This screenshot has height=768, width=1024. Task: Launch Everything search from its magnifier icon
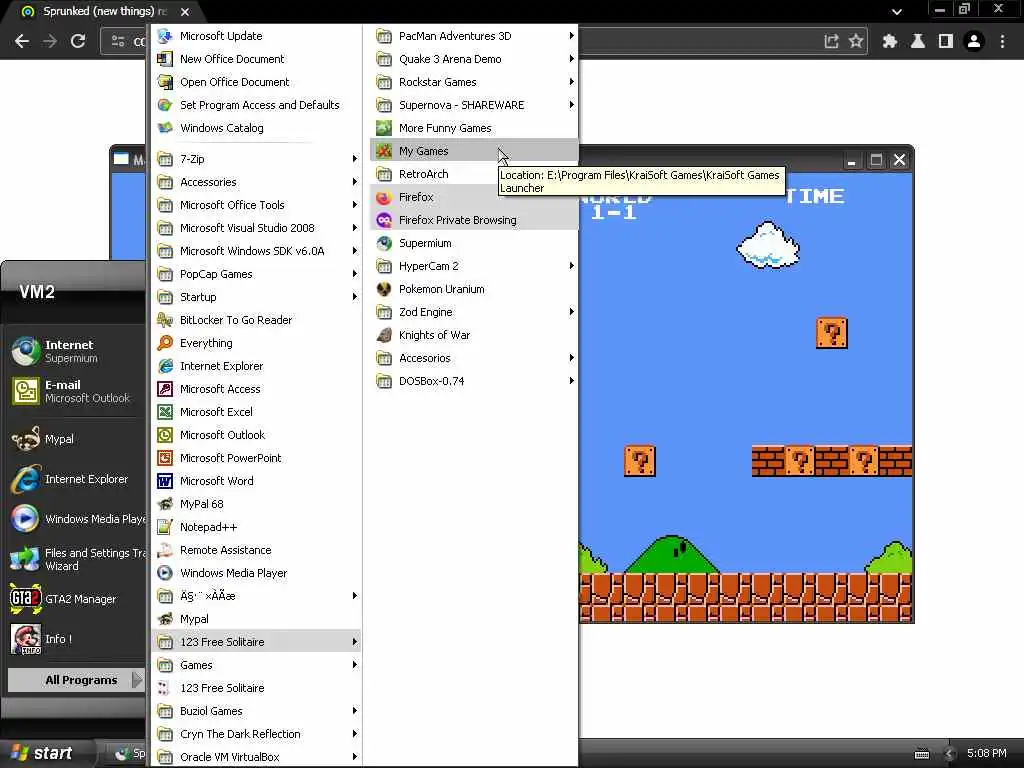165,343
